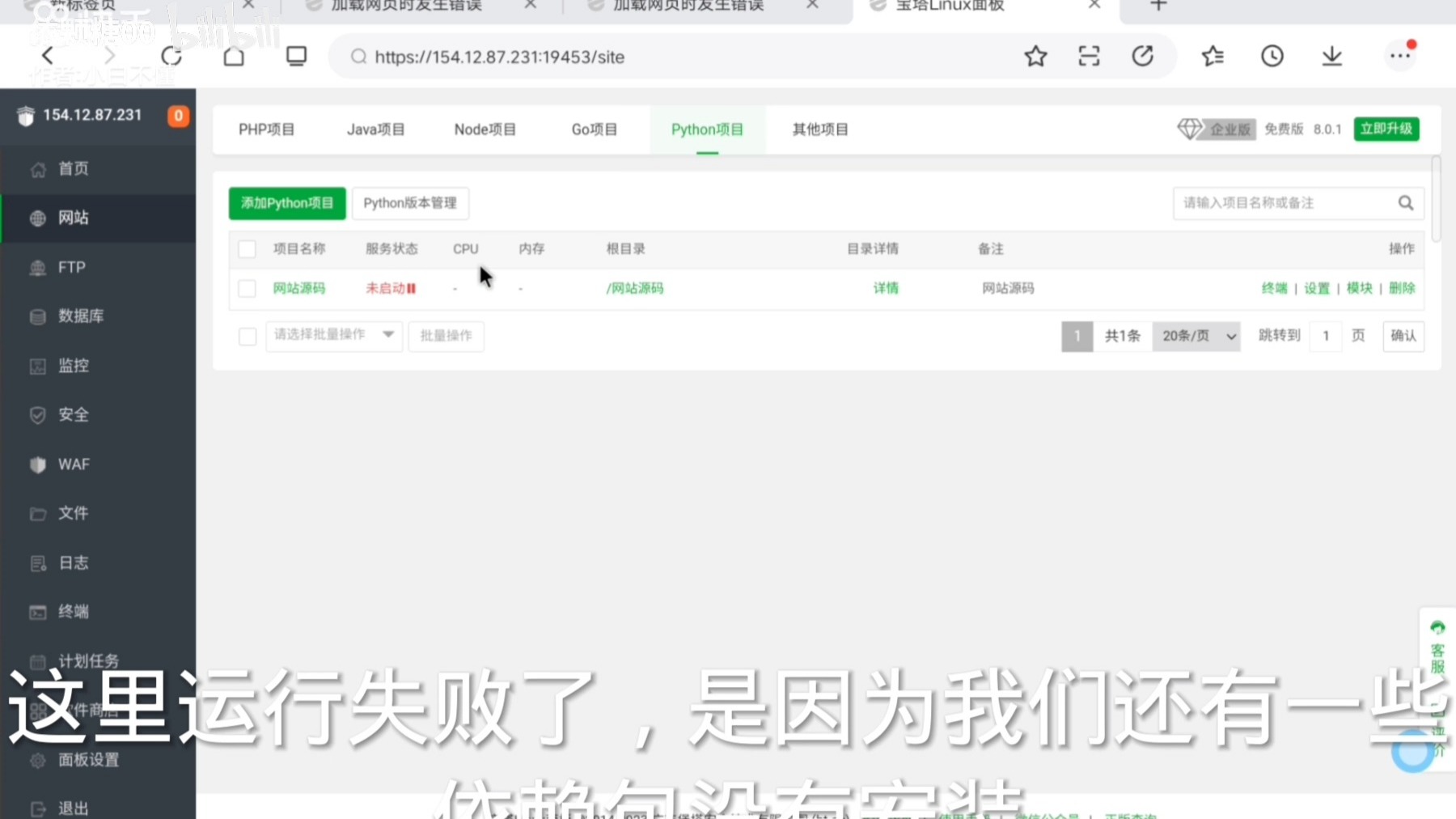Click the 备注 cell 网站源码
The height and width of the screenshot is (819, 1456).
[1008, 288]
